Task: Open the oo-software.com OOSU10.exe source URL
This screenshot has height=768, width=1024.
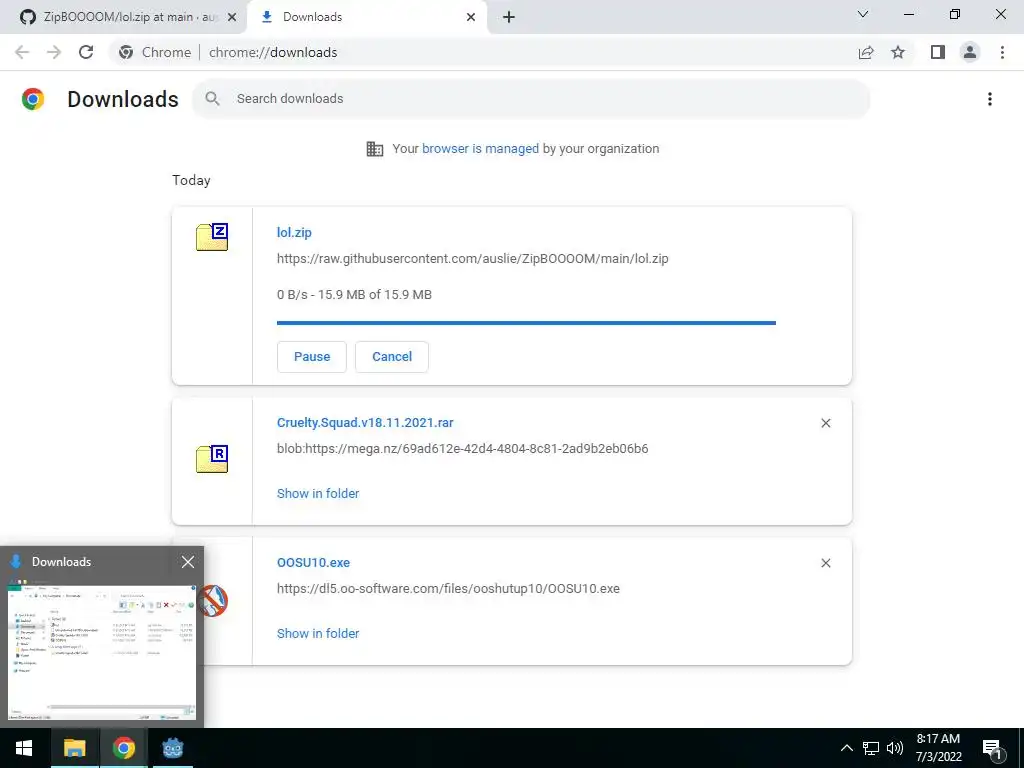Action: point(448,588)
